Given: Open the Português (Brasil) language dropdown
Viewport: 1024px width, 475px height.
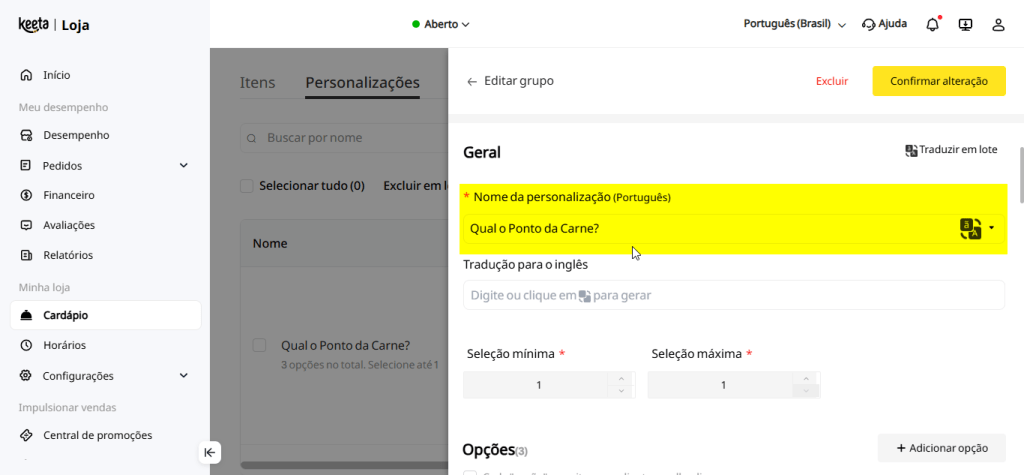Looking at the screenshot, I should pos(795,24).
